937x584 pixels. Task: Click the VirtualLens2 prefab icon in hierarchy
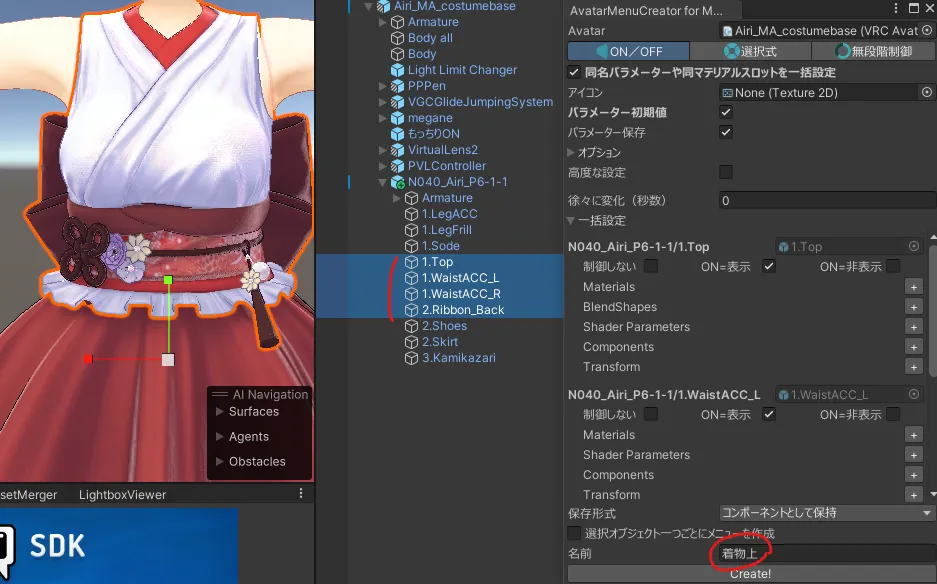pos(397,150)
